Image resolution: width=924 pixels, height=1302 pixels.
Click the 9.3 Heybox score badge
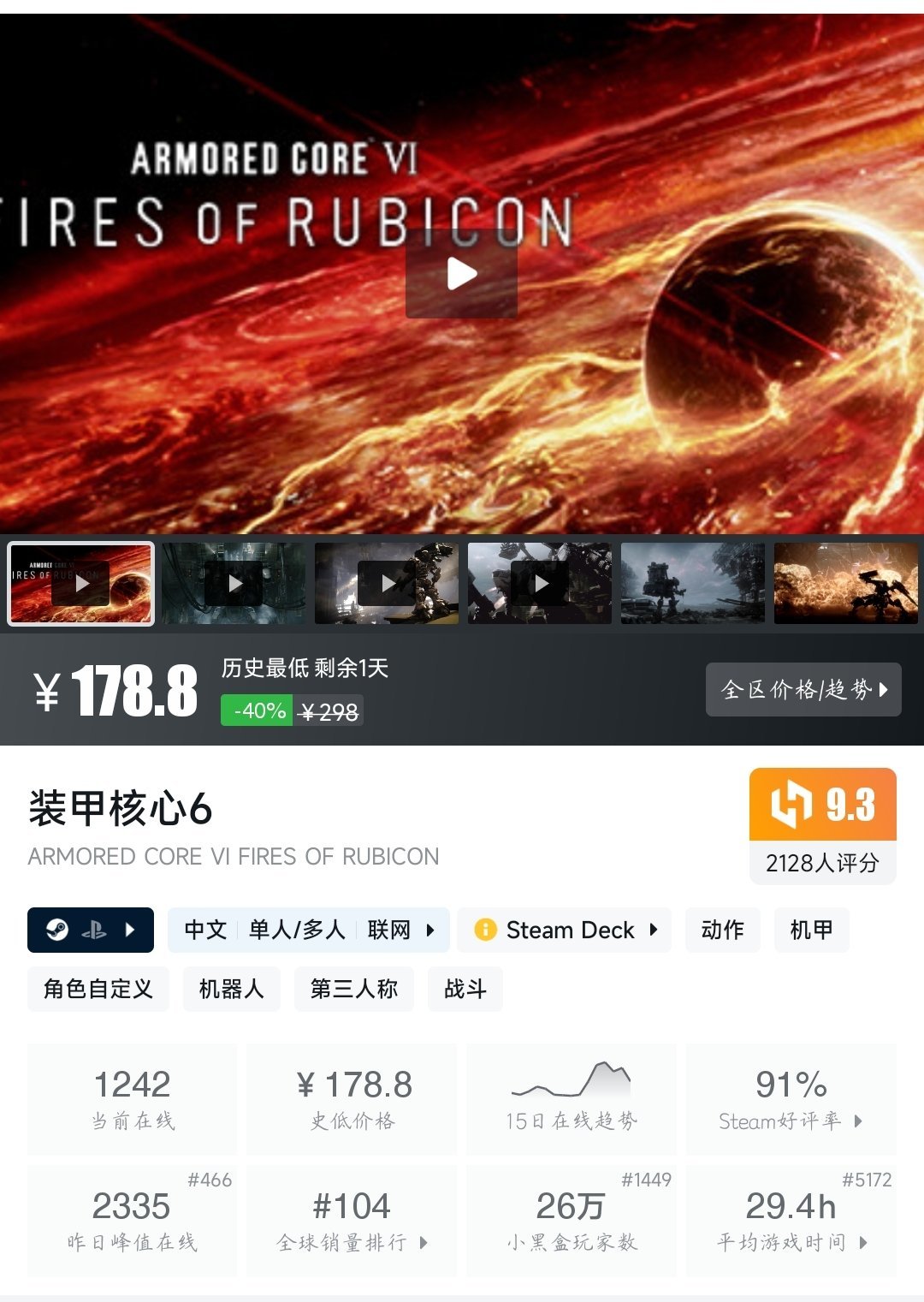pyautogui.click(x=823, y=805)
